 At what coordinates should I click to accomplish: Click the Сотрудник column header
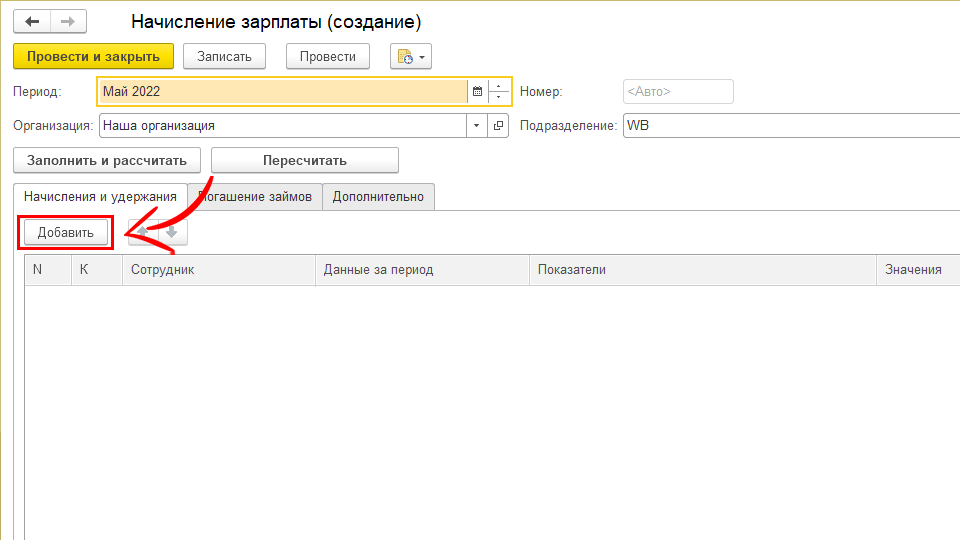219,270
